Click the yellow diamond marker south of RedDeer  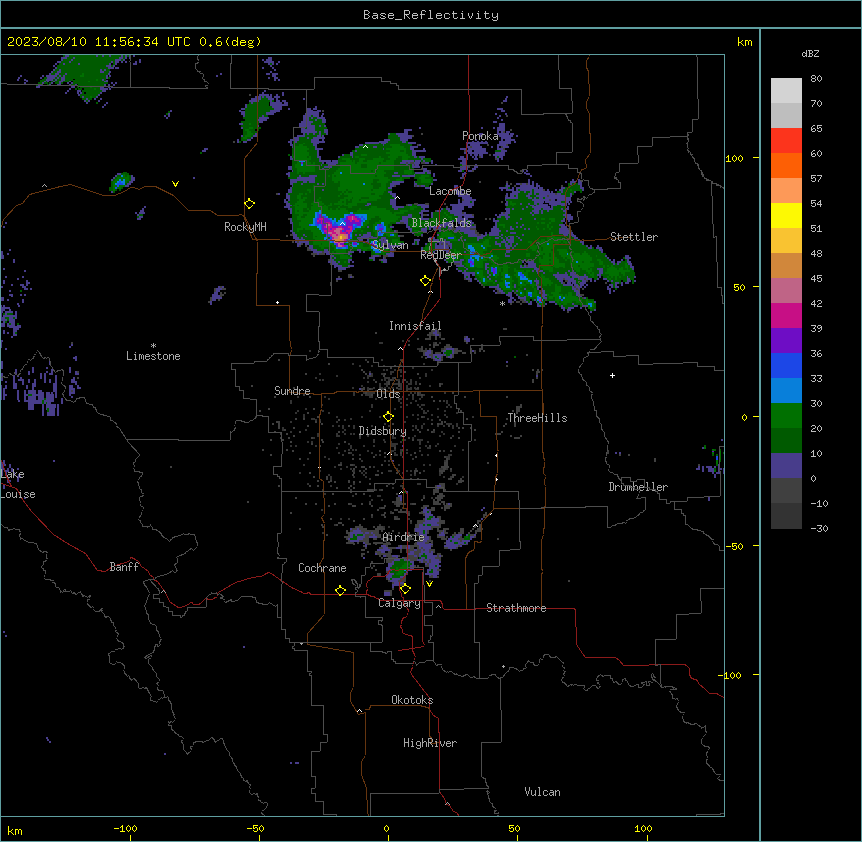[x=426, y=281]
